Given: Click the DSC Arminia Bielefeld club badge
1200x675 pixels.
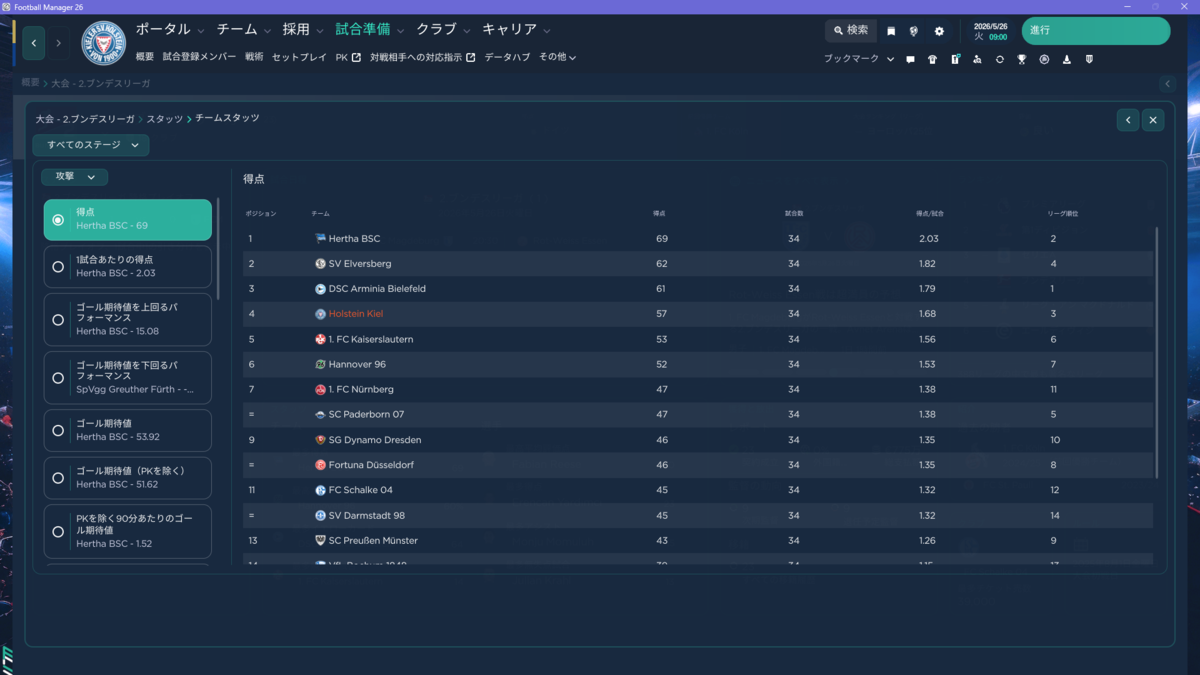Looking at the screenshot, I should 320,289.
